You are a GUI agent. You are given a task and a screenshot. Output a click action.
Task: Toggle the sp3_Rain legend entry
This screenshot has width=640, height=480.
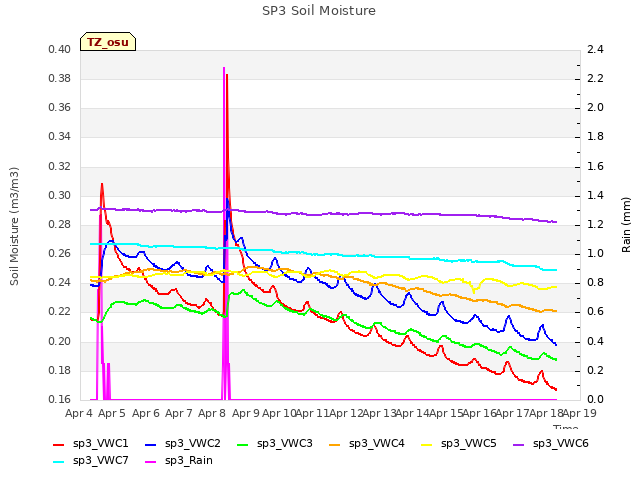tap(179, 460)
